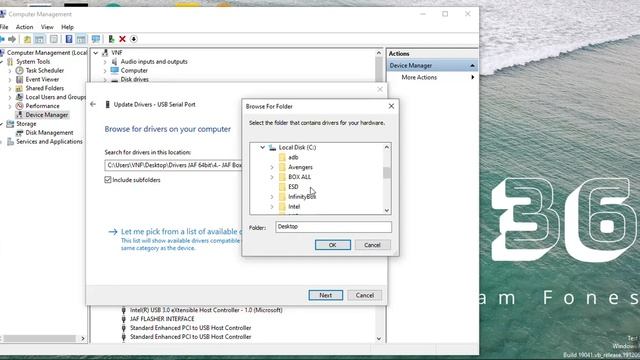Click the driver search location path field

pos(173,165)
